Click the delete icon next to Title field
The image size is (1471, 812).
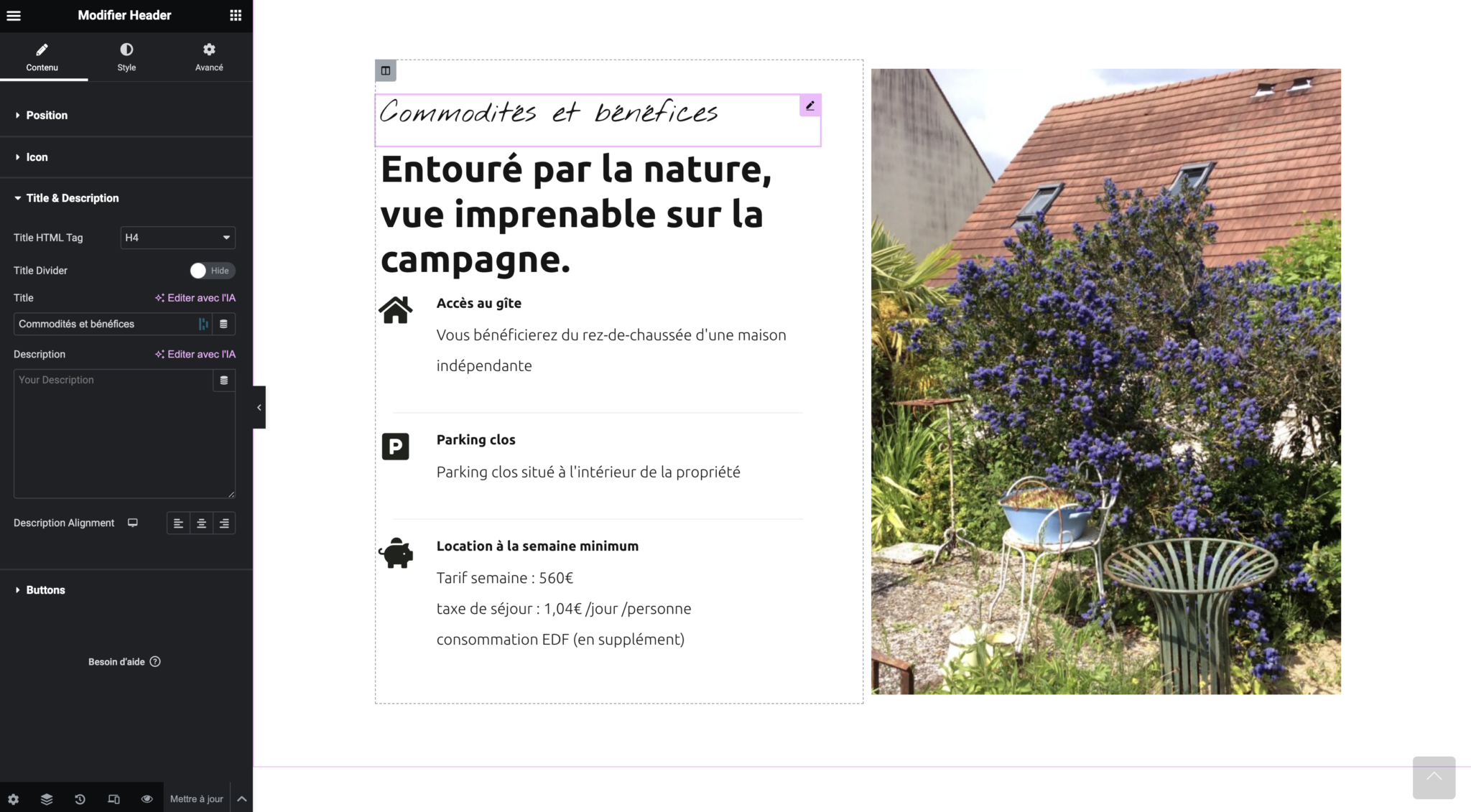(x=224, y=324)
